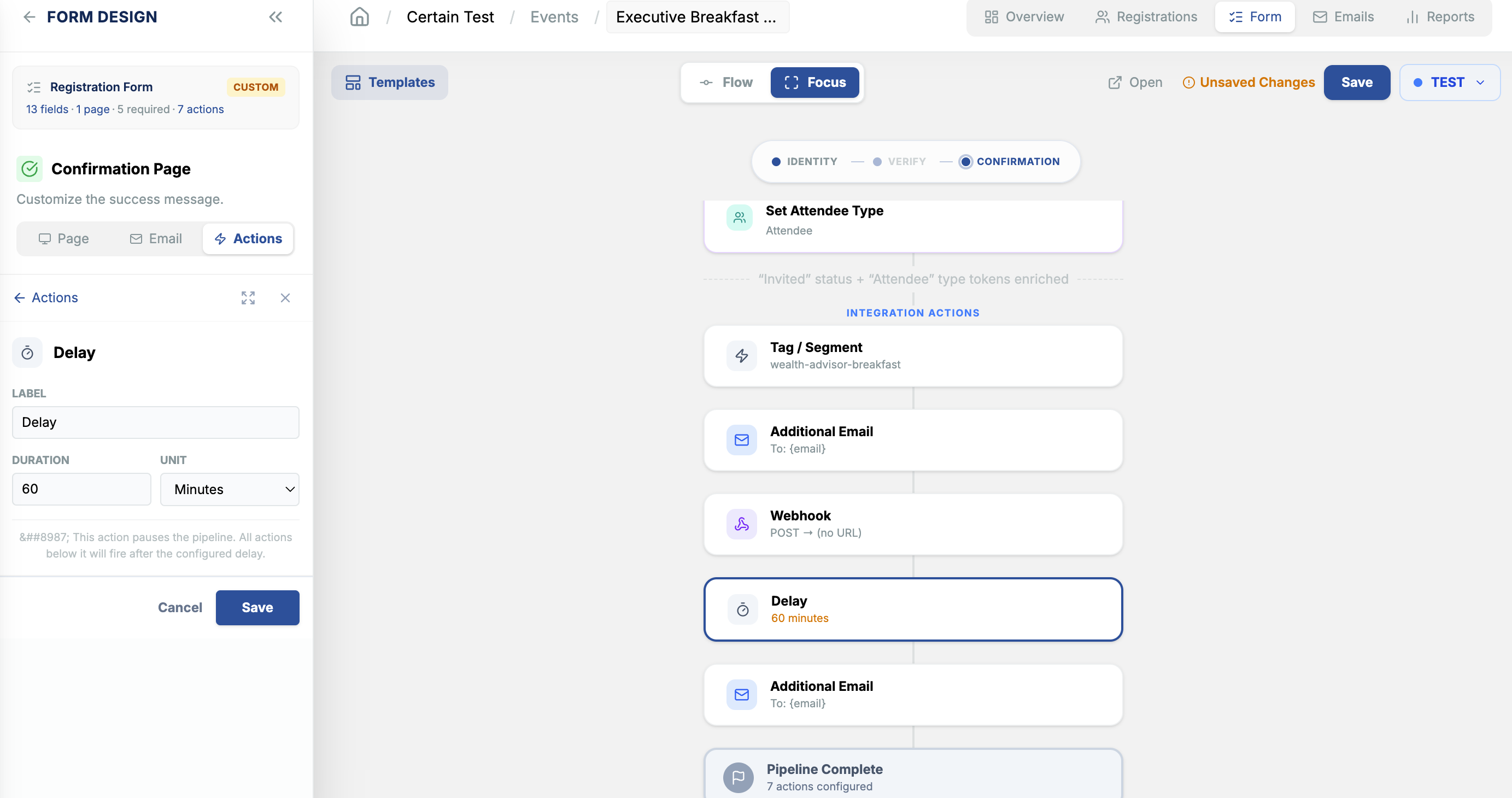Open the Certain Test breadcrumb
The height and width of the screenshot is (798, 1512).
[x=450, y=17]
